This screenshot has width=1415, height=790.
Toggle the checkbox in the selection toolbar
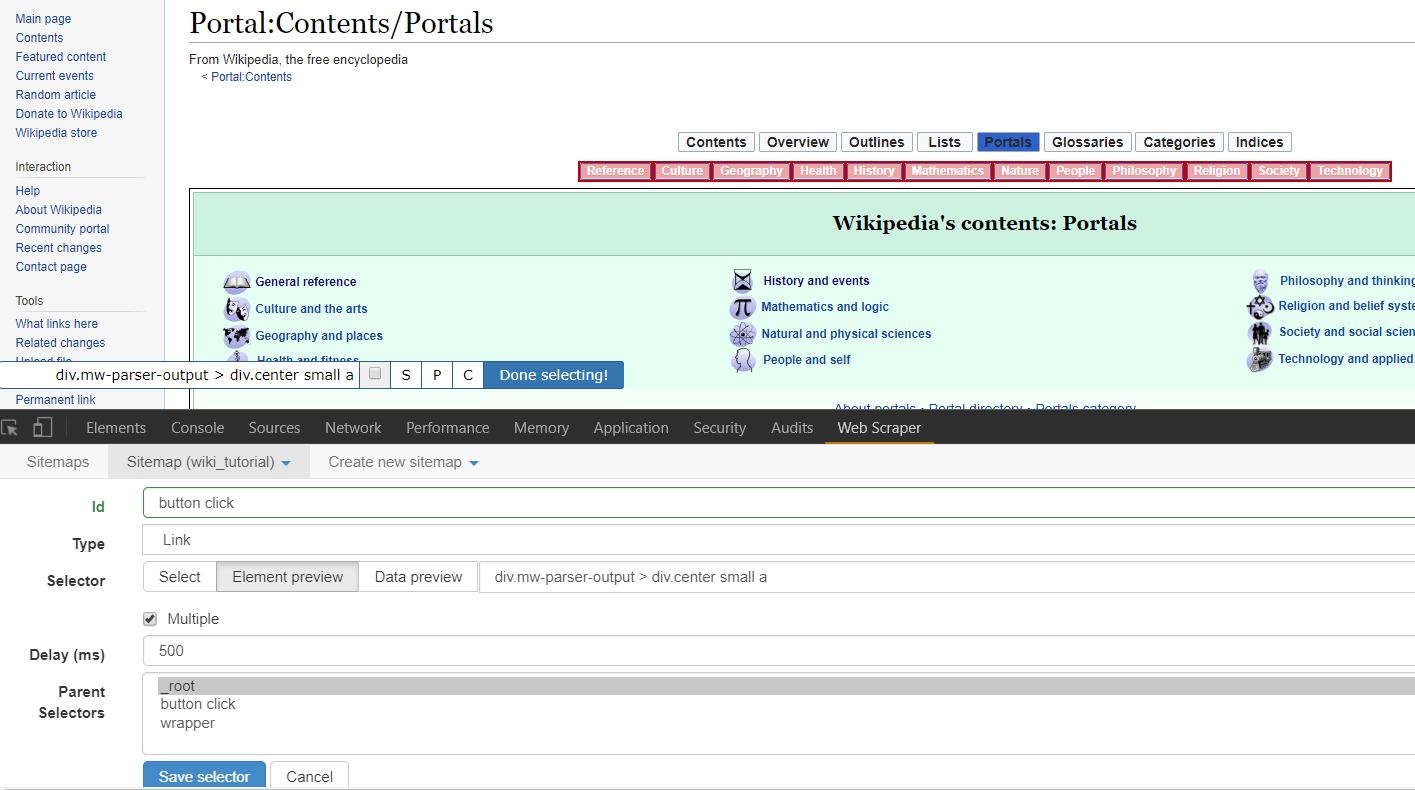375,374
